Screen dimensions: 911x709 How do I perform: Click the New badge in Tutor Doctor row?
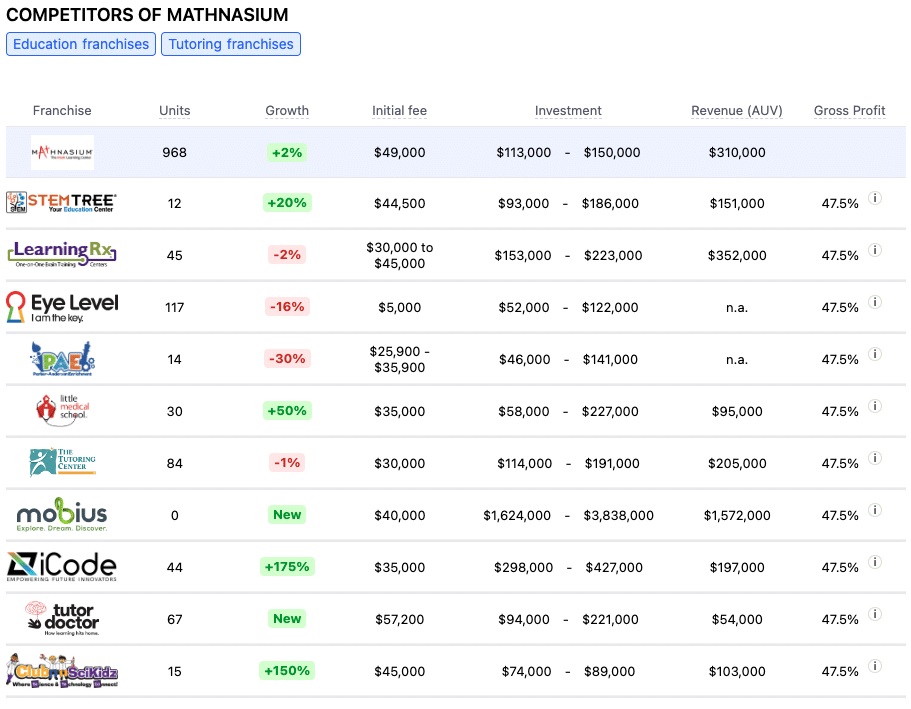(x=287, y=618)
